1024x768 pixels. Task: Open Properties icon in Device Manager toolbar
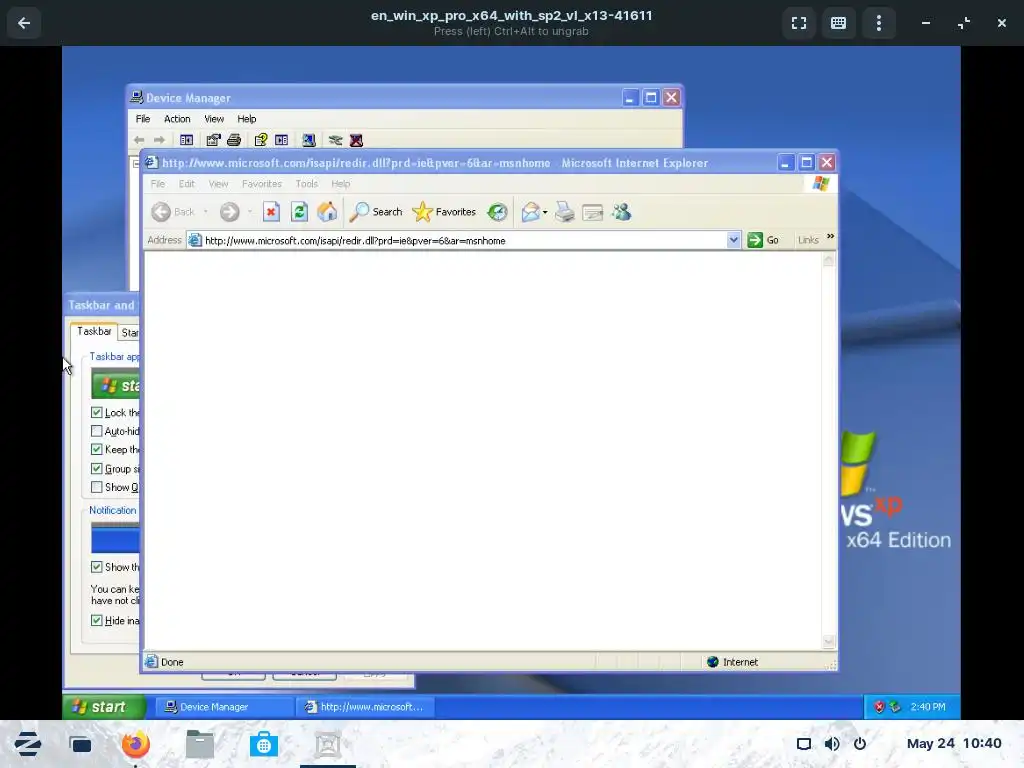coord(213,140)
